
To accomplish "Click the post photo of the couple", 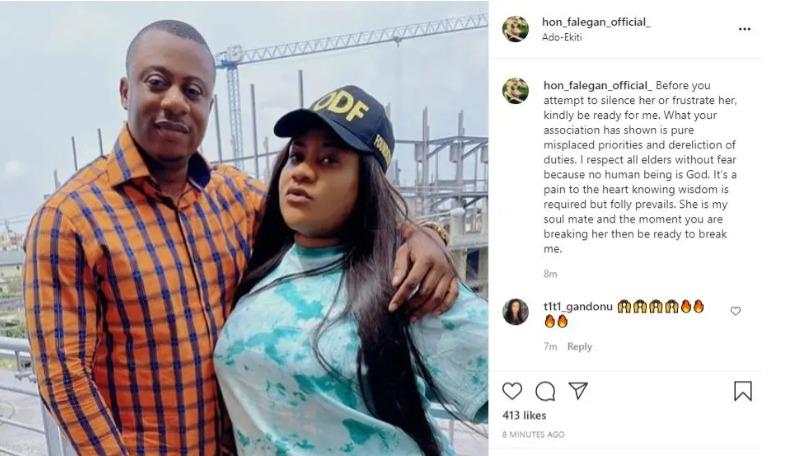I will pos(244,228).
